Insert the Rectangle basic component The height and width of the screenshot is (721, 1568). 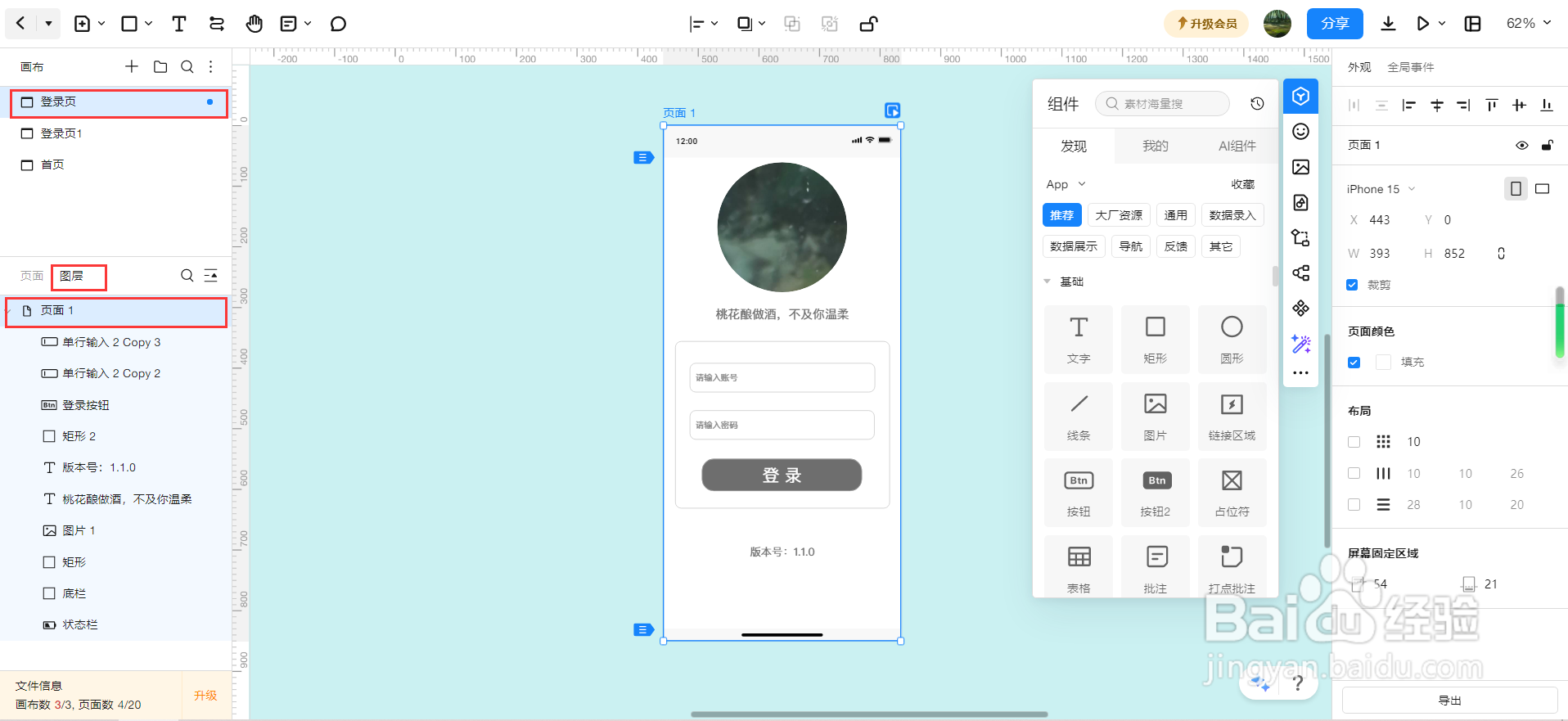(x=1156, y=340)
